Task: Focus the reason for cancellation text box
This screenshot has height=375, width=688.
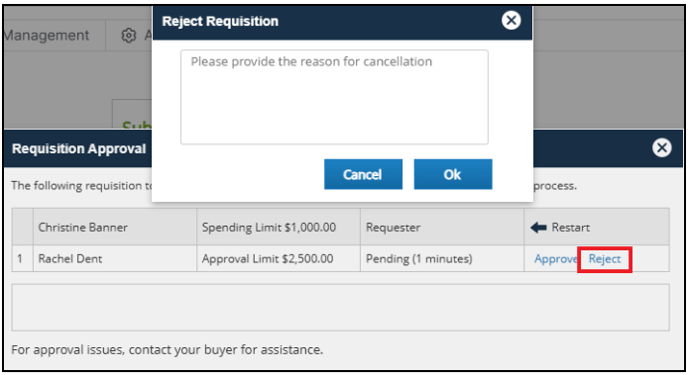Action: (334, 97)
